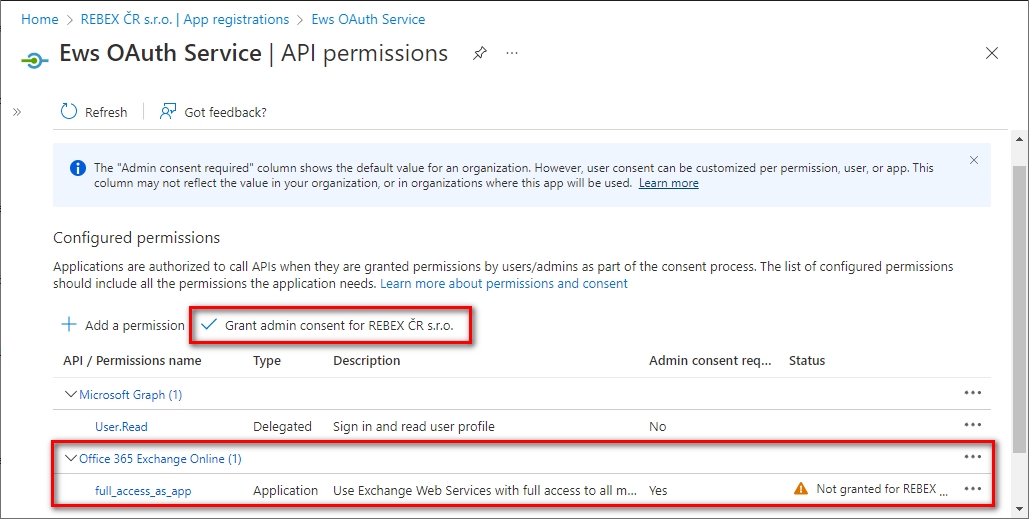This screenshot has height=519, width=1029.
Task: Open the header more options ellipsis
Action: point(512,53)
